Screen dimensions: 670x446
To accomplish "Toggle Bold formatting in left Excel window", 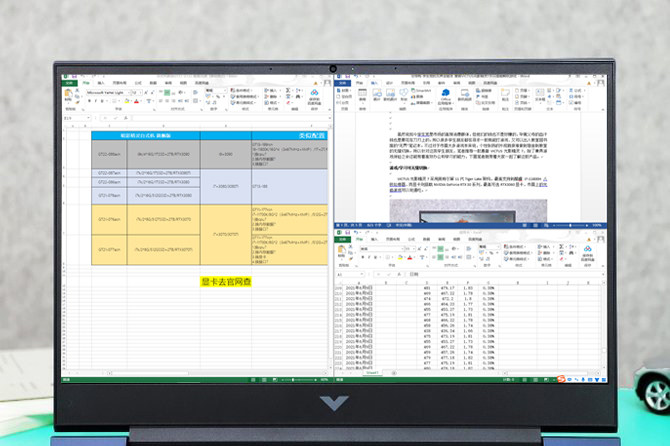I will pyautogui.click(x=89, y=100).
